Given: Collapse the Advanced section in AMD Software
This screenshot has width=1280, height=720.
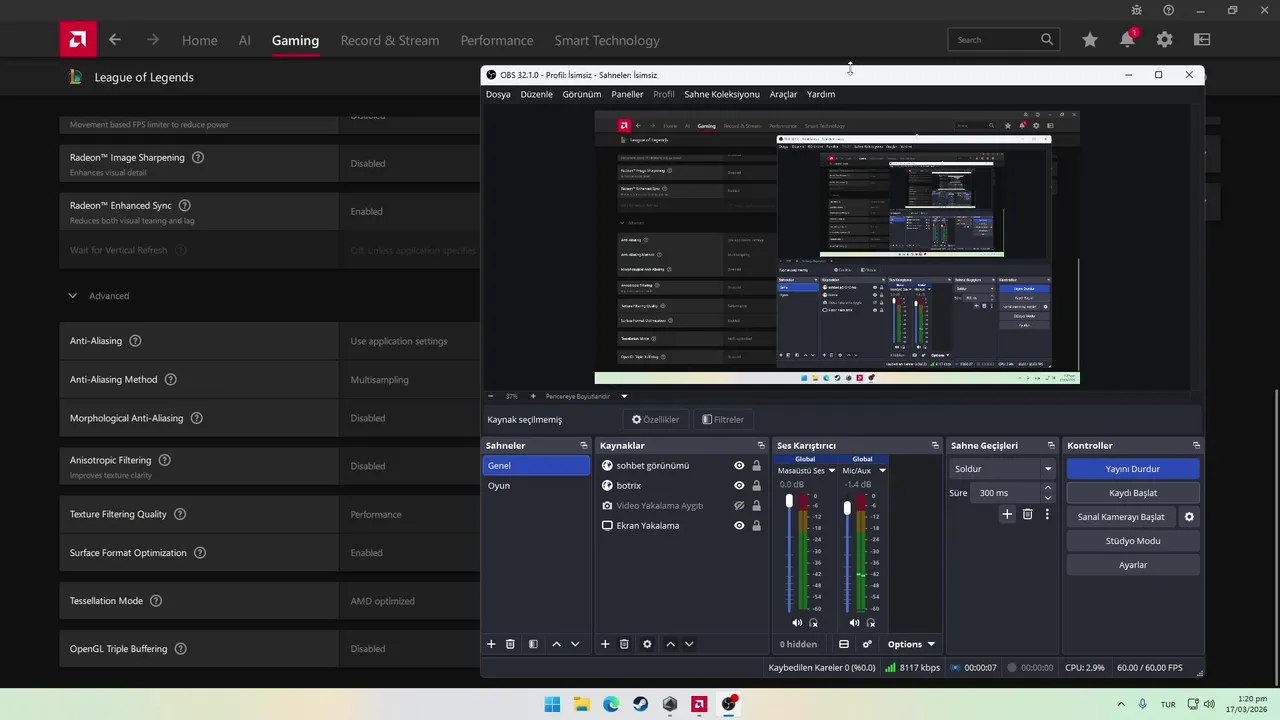Looking at the screenshot, I should coord(72,296).
